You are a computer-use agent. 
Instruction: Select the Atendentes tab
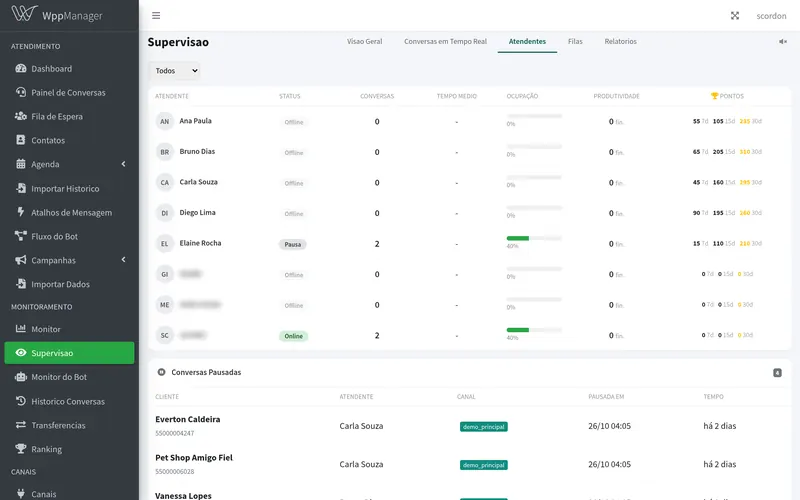click(527, 41)
